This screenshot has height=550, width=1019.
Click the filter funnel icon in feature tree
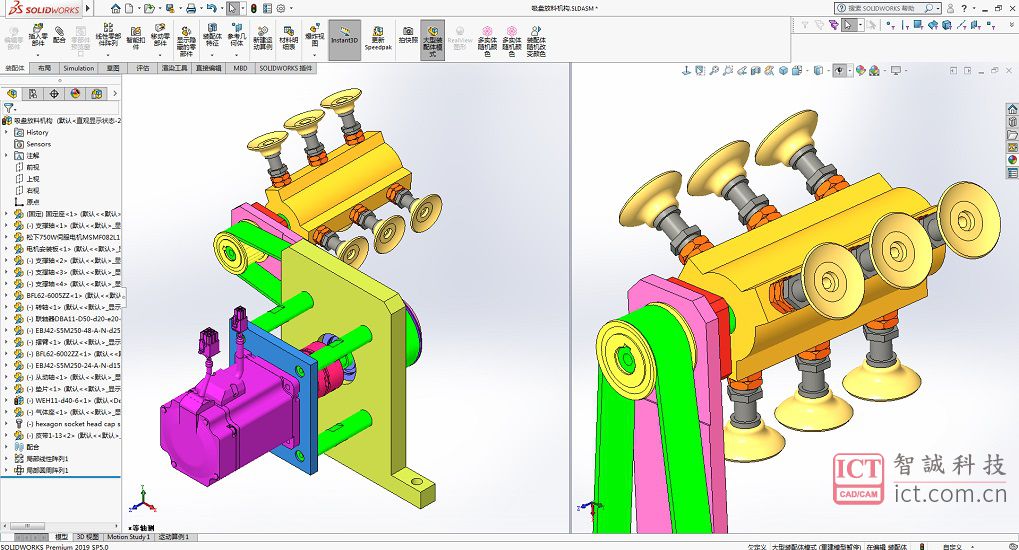coord(8,108)
